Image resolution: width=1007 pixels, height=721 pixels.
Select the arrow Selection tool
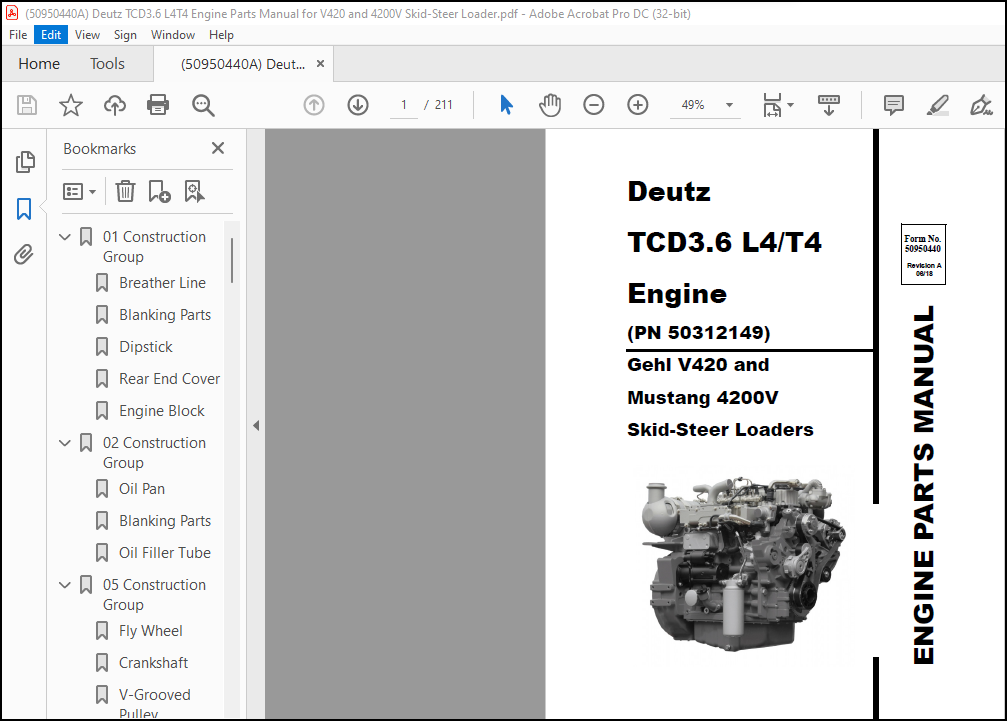click(x=506, y=105)
